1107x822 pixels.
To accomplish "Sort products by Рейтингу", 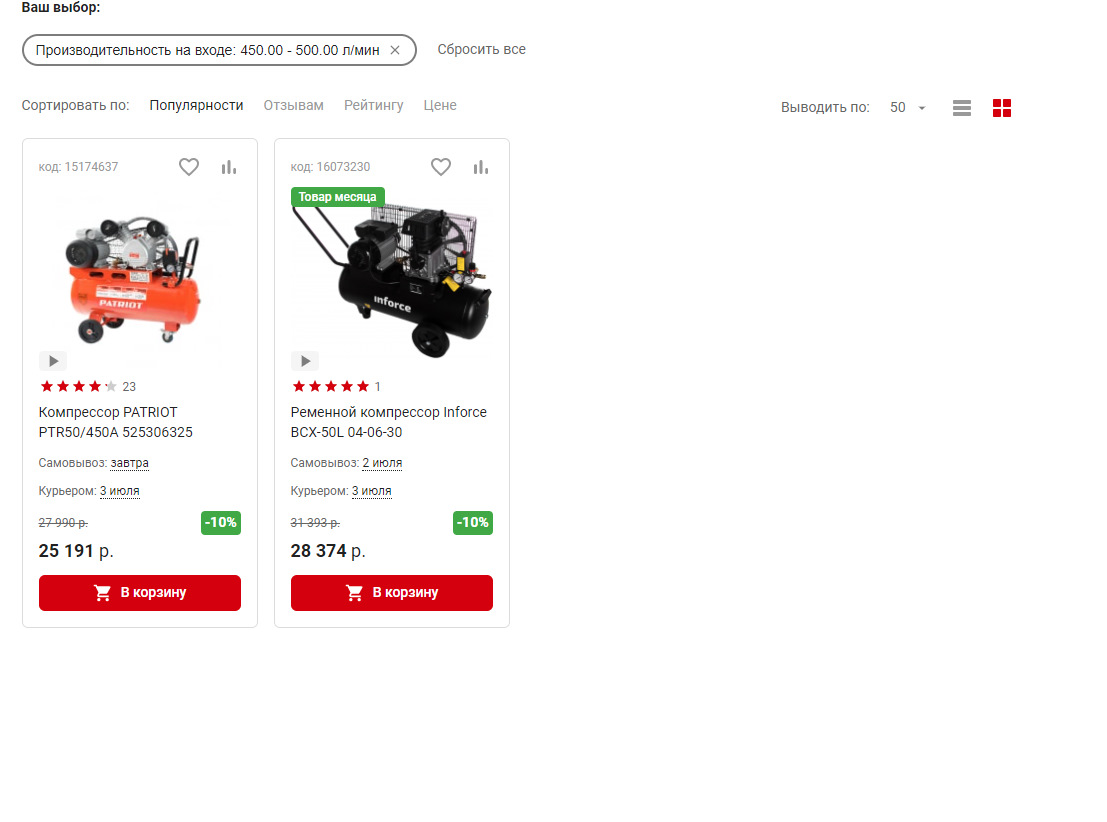I will coord(373,105).
